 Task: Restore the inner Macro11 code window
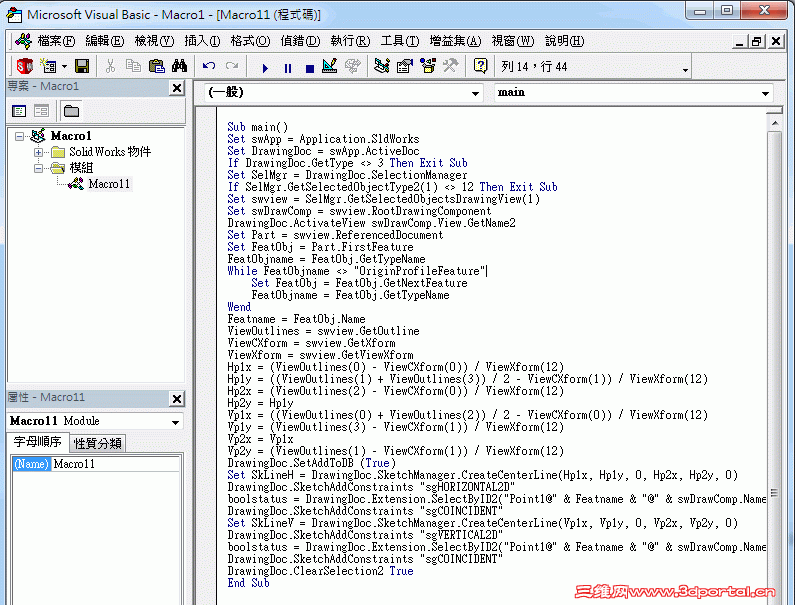point(757,41)
